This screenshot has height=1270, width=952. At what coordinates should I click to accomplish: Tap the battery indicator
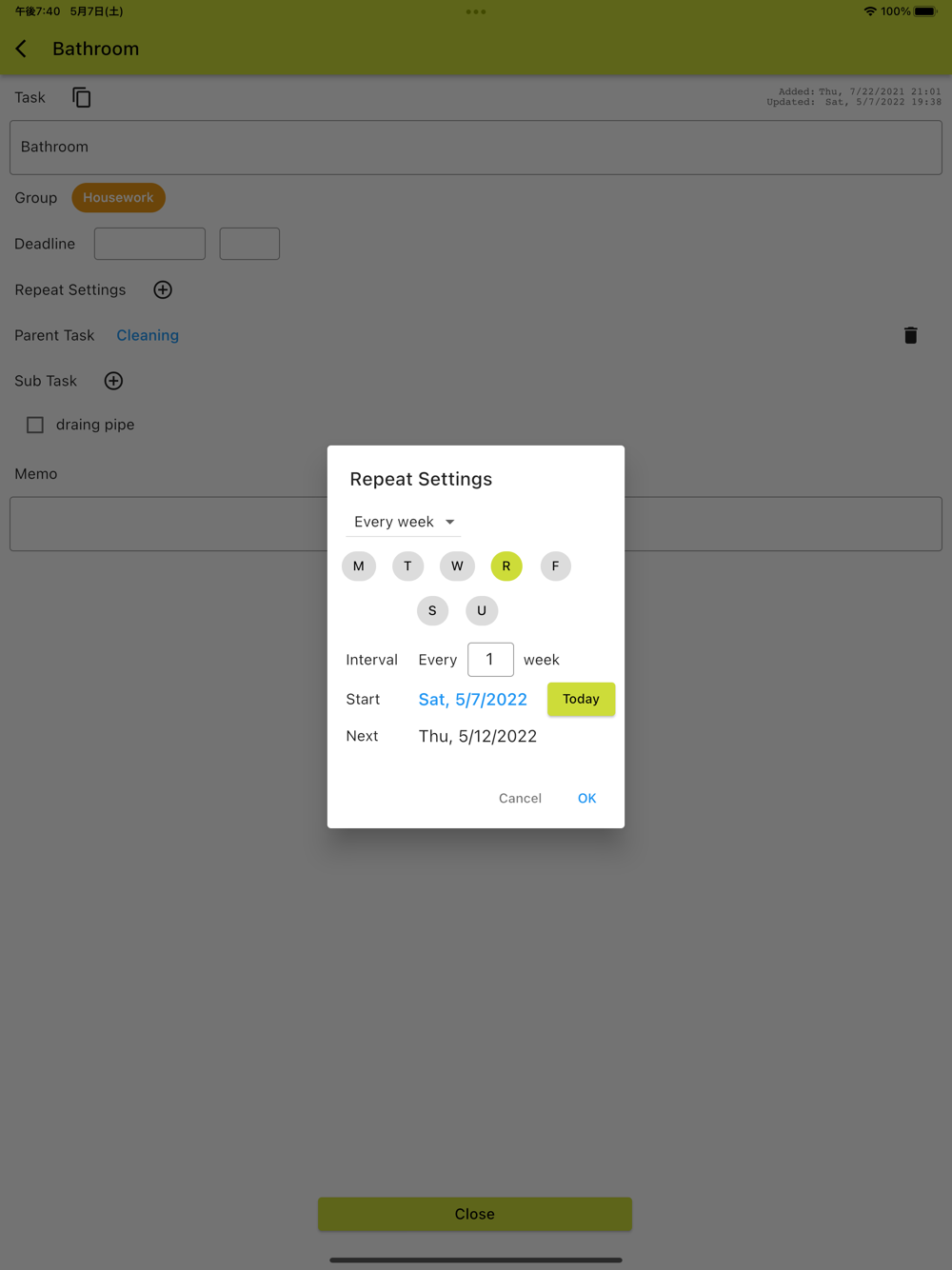[x=925, y=11]
